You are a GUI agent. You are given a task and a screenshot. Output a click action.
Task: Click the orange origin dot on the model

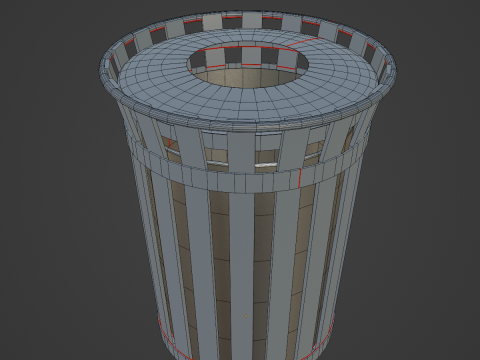(246, 316)
